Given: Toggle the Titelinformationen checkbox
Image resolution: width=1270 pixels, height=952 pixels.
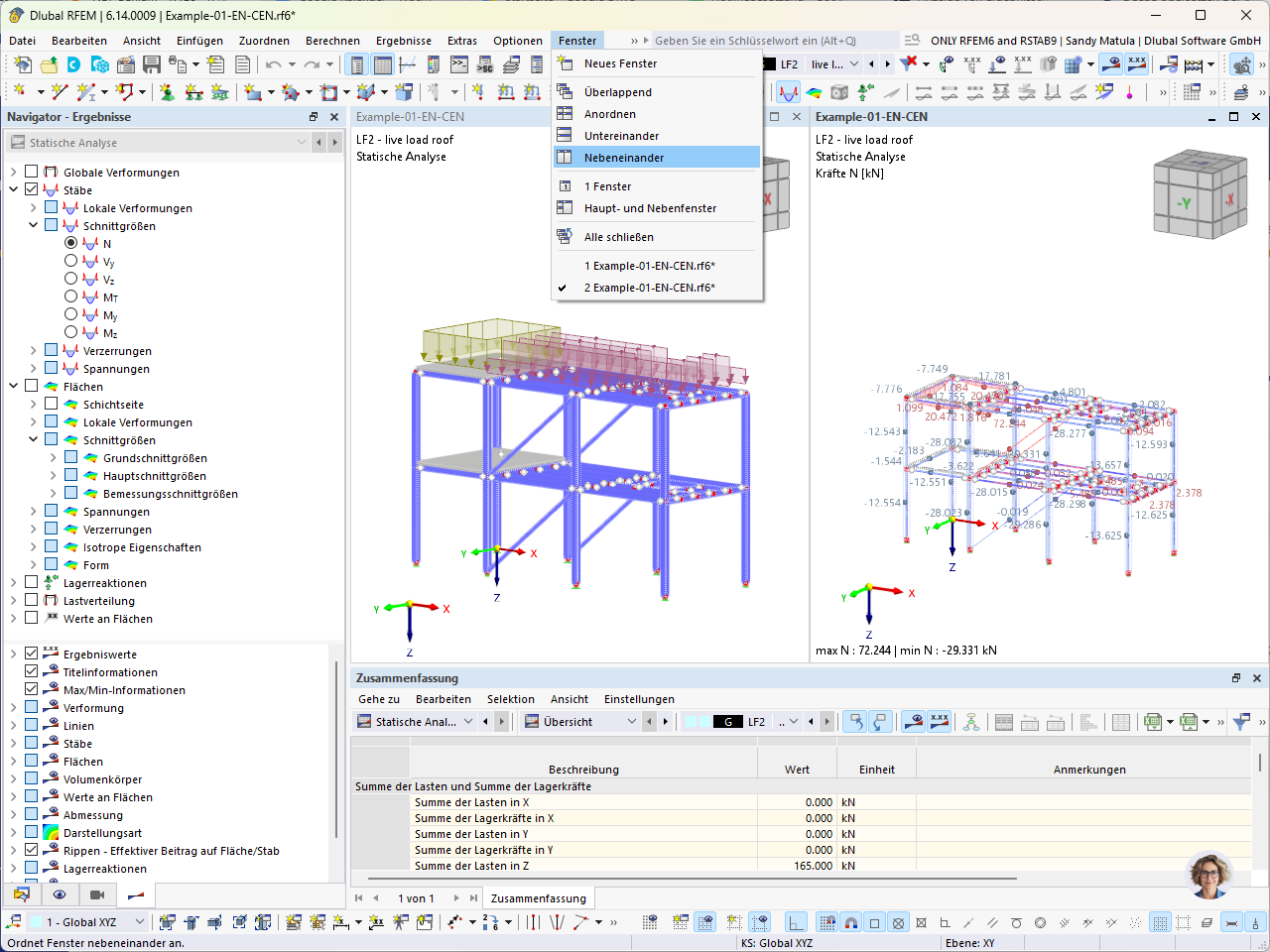Looking at the screenshot, I should [32, 672].
